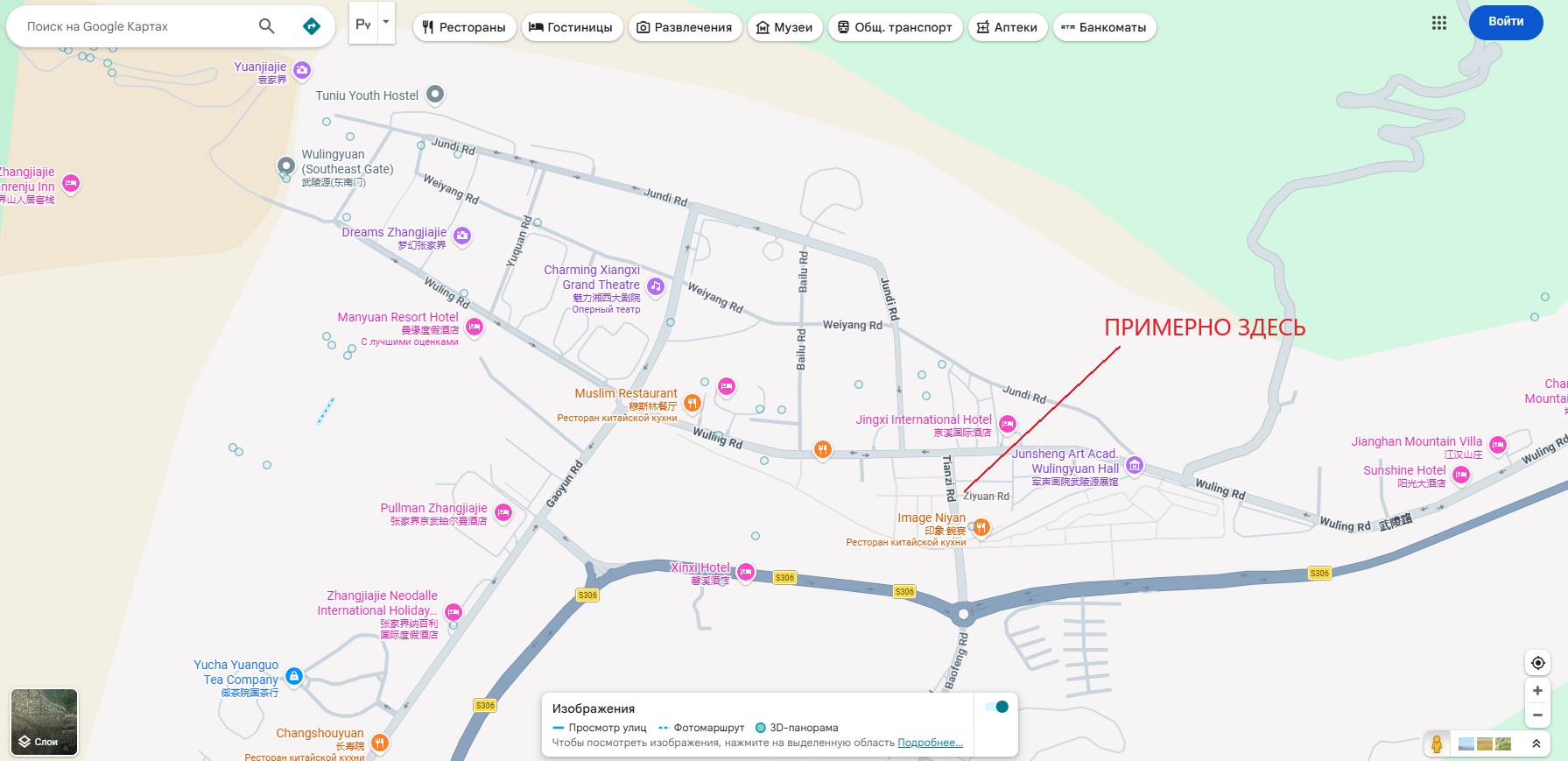Select the Xinxi Hotel pin
Viewport: 1568px width, 761px height.
coord(746,573)
